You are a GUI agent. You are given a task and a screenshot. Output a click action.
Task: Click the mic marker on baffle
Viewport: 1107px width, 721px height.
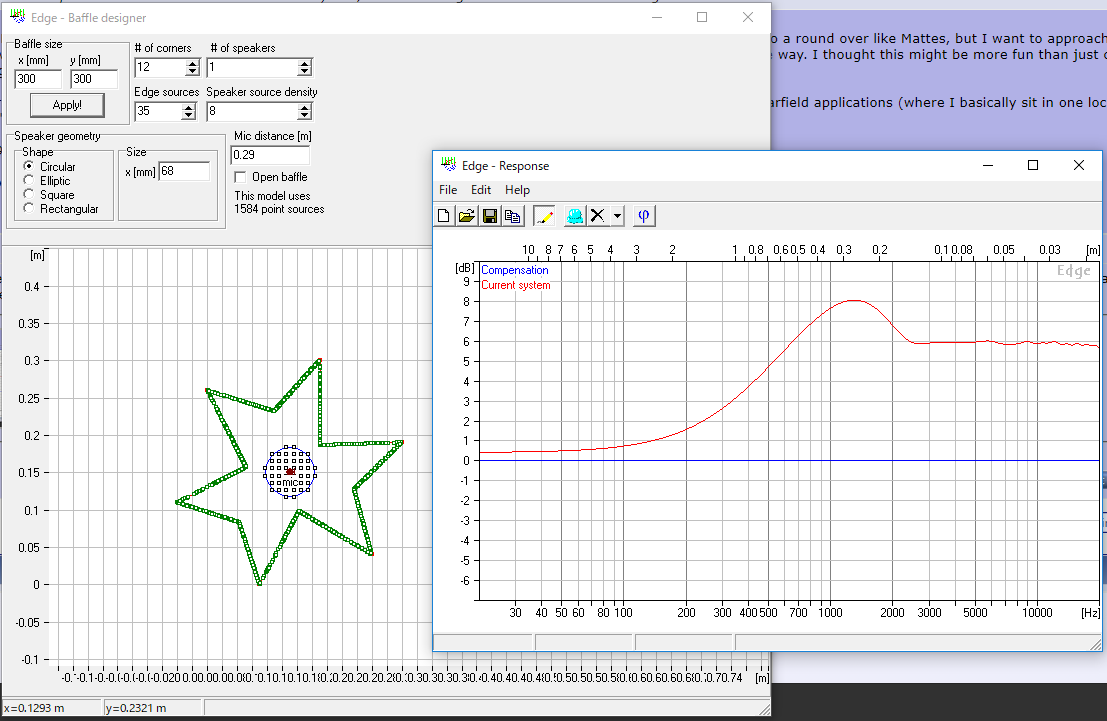pos(290,471)
